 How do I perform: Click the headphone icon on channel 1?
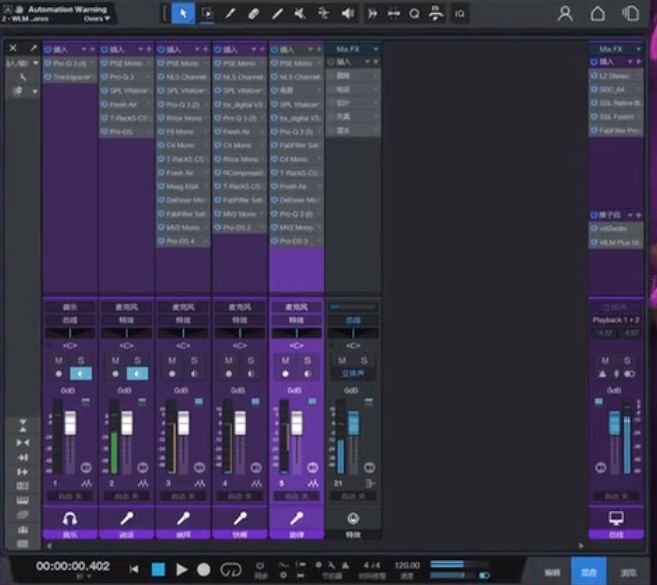tap(70, 518)
